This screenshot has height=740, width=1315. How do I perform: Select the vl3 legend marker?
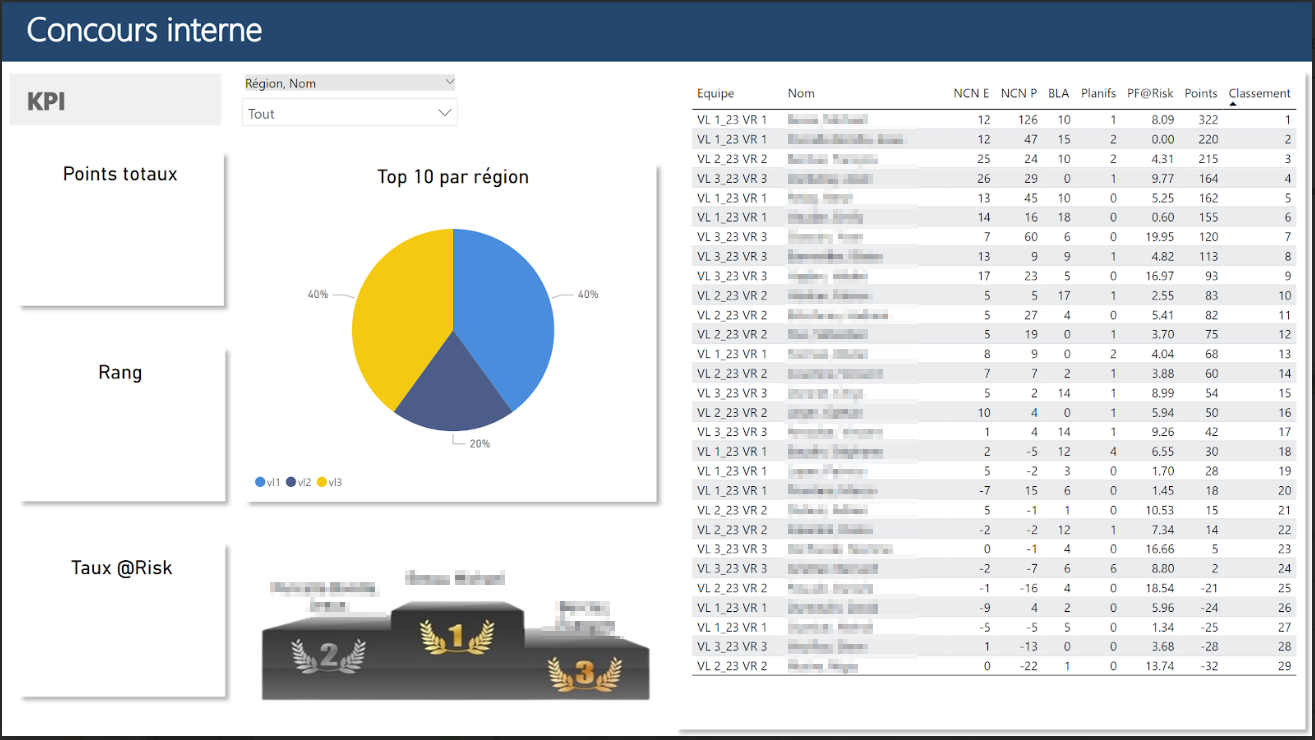click(322, 483)
